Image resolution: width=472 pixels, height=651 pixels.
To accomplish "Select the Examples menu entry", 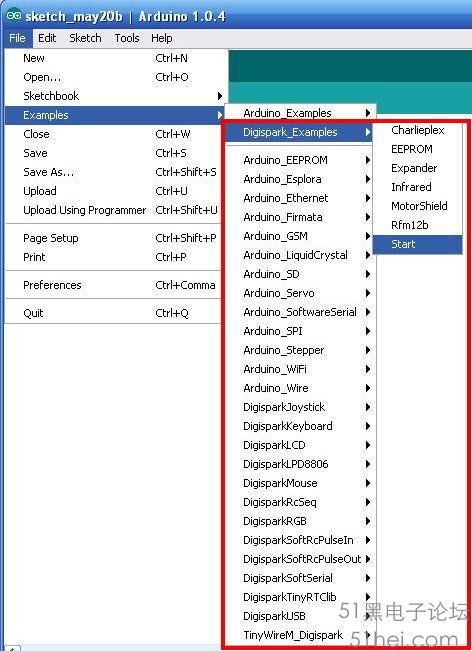I will click(114, 115).
